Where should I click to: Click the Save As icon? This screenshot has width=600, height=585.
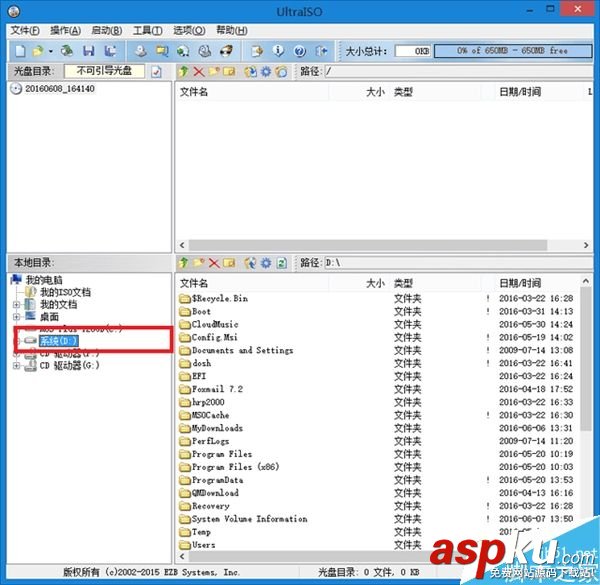pyautogui.click(x=111, y=51)
